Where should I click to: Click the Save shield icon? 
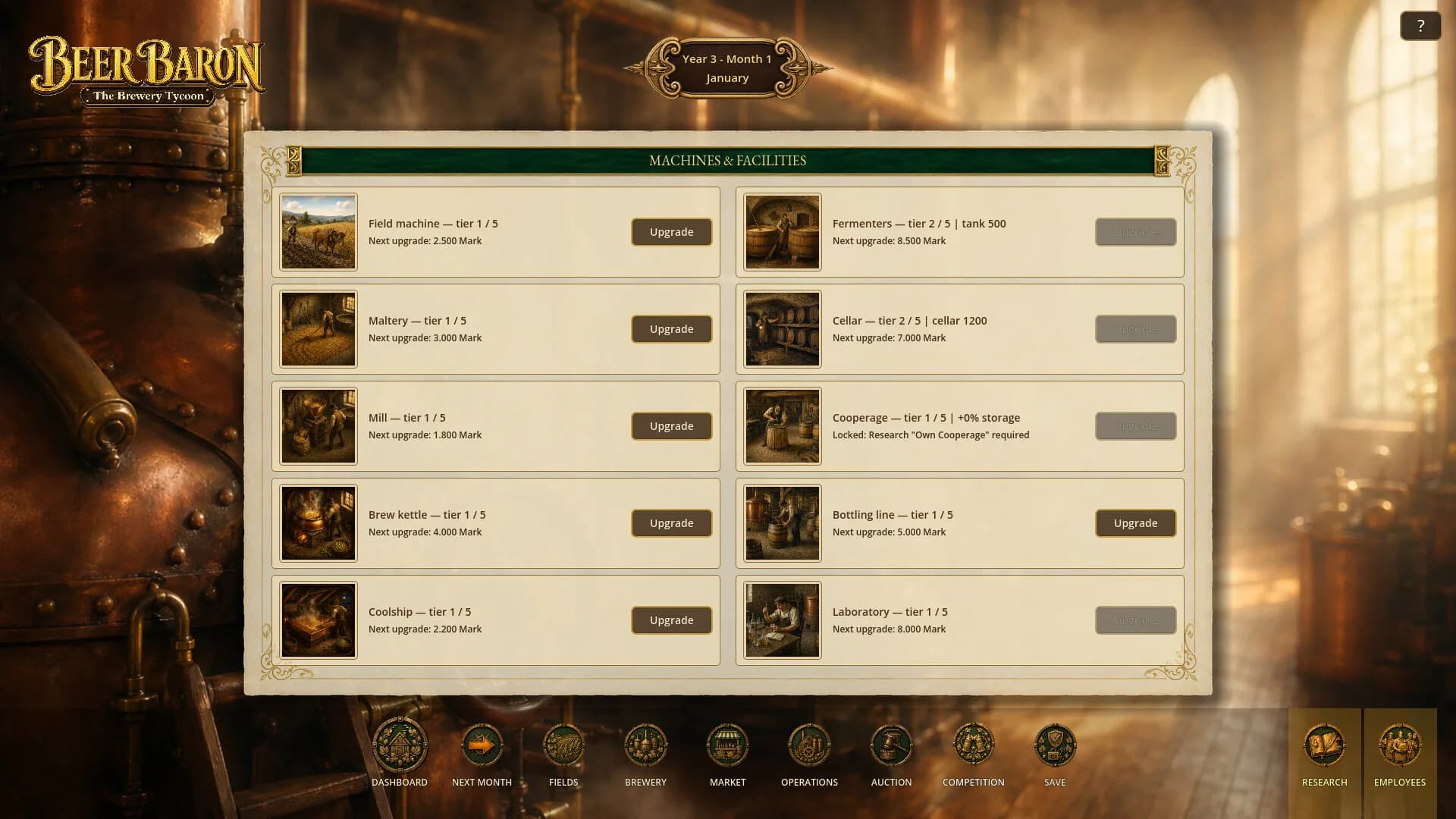pyautogui.click(x=1055, y=745)
